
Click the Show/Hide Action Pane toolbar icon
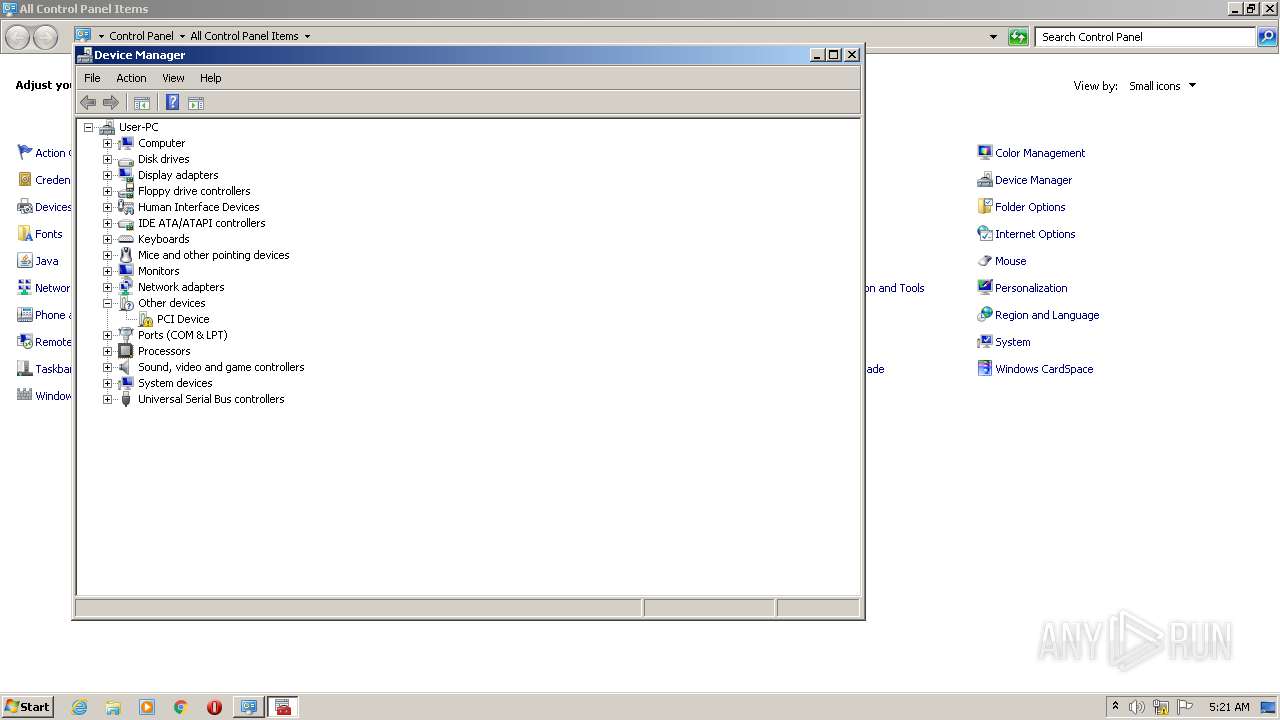[196, 103]
